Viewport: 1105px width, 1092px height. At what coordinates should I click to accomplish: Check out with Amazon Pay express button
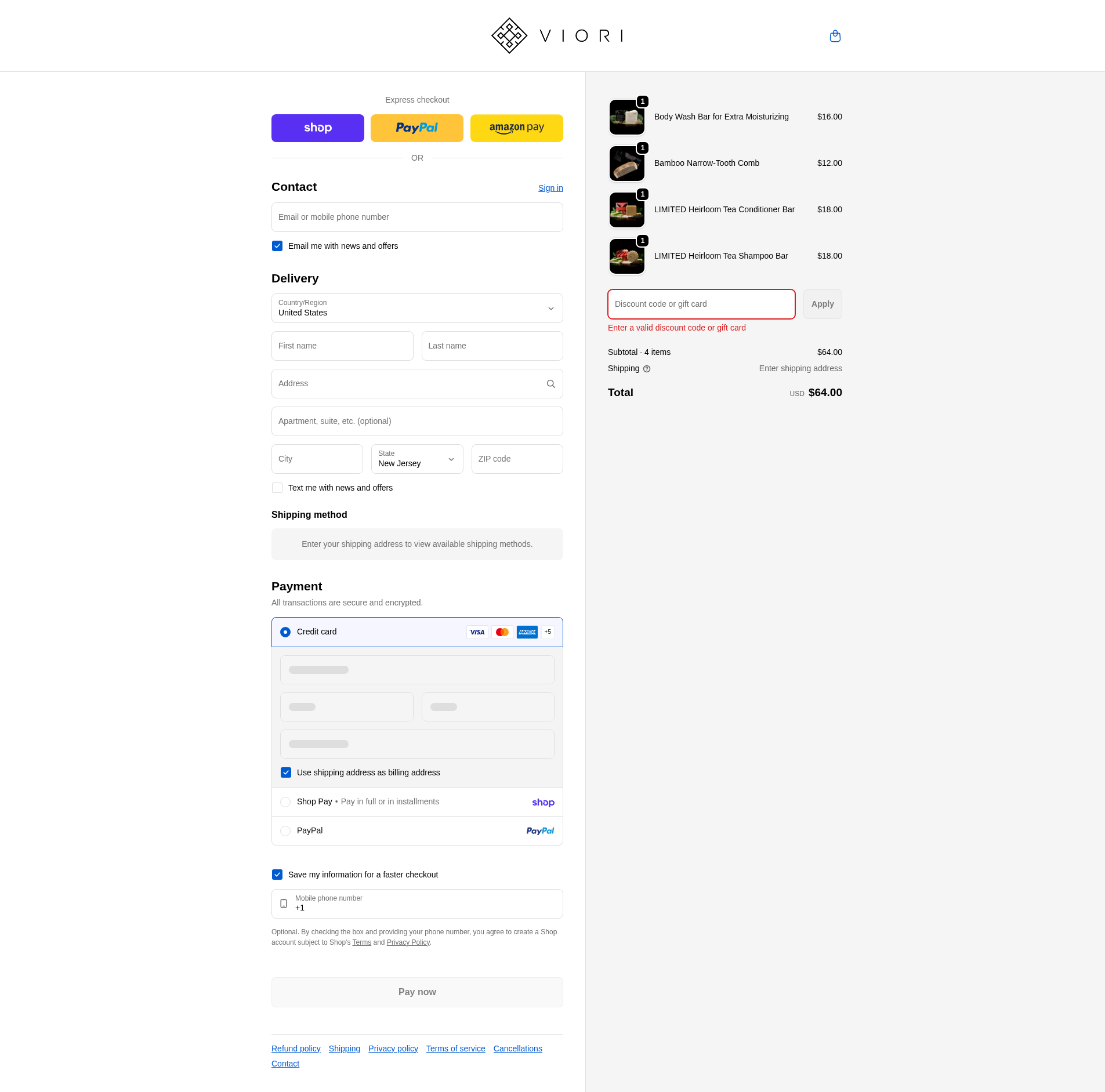pos(516,128)
